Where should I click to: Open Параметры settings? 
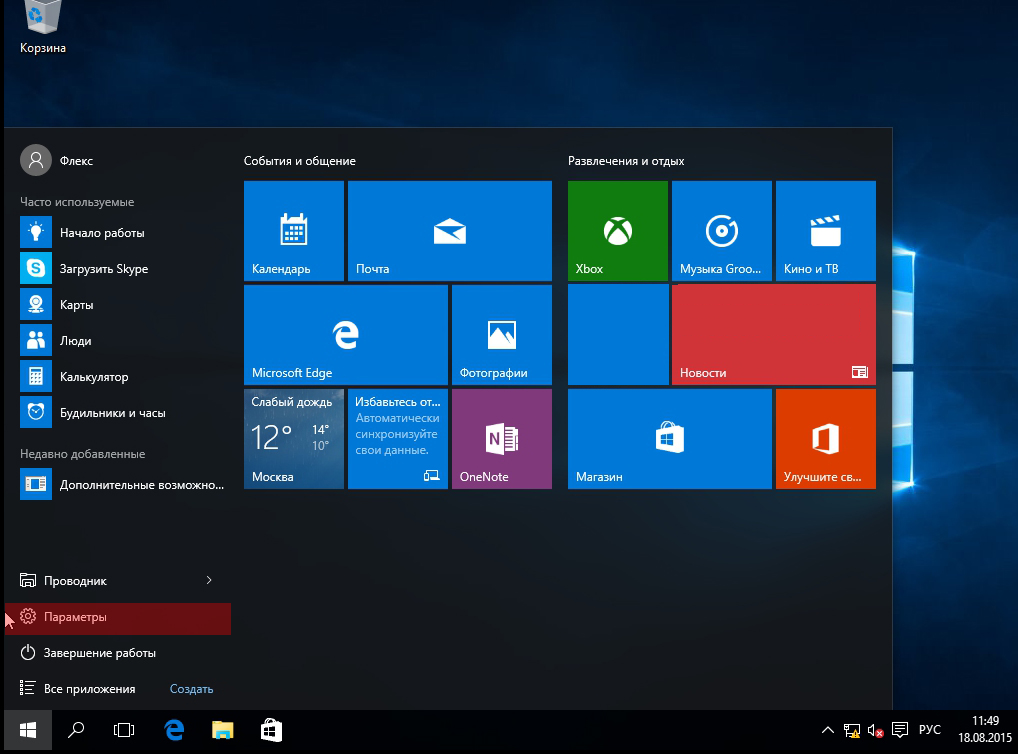pos(118,617)
